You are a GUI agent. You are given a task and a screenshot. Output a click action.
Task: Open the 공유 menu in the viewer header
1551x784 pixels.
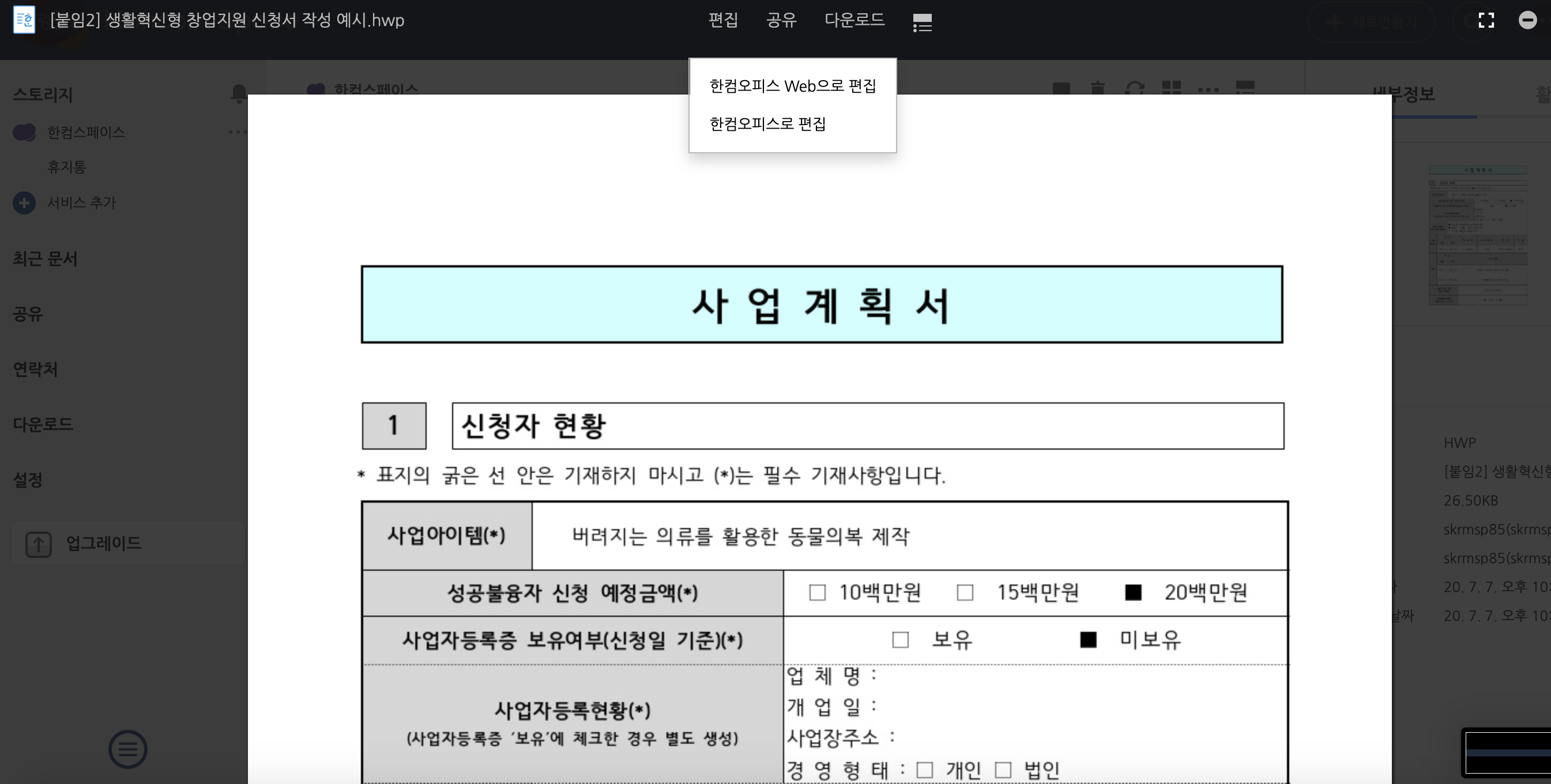tap(781, 20)
